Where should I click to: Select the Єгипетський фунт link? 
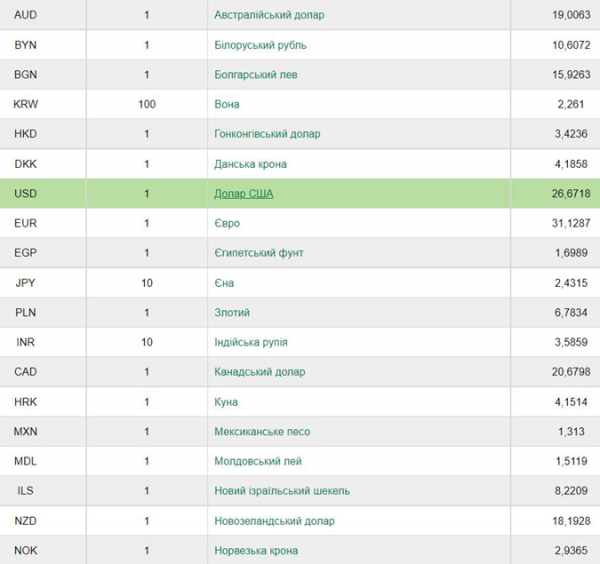[x=259, y=253]
